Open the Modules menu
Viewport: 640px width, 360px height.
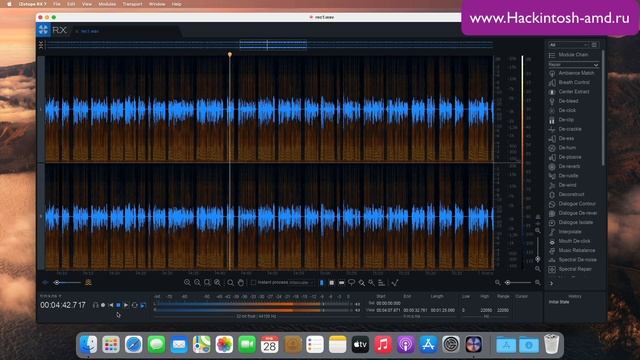(107, 4)
